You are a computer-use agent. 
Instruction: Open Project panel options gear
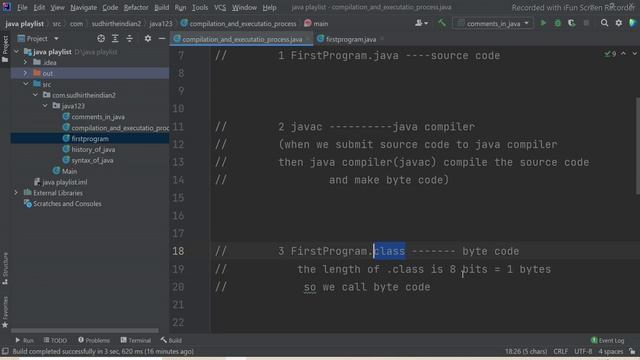tap(148, 38)
